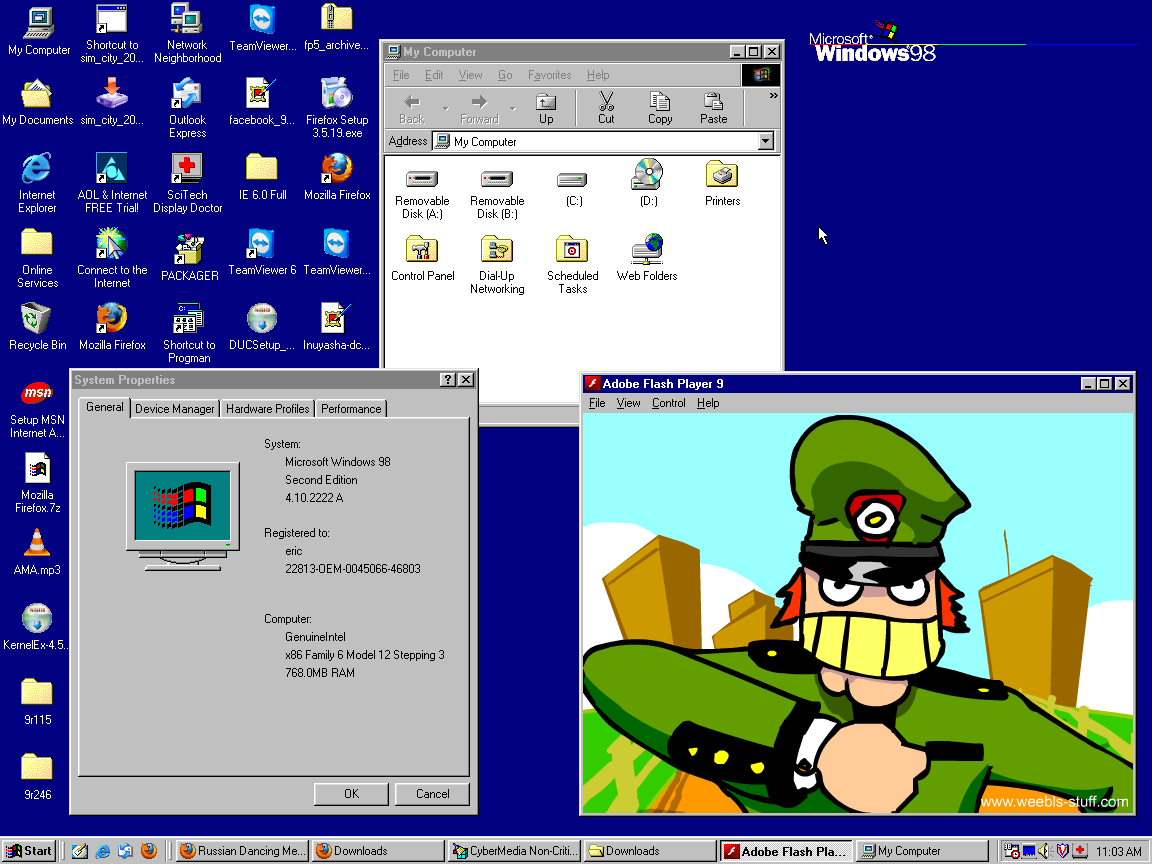Open the Back button history dropdown arrow

(x=445, y=109)
